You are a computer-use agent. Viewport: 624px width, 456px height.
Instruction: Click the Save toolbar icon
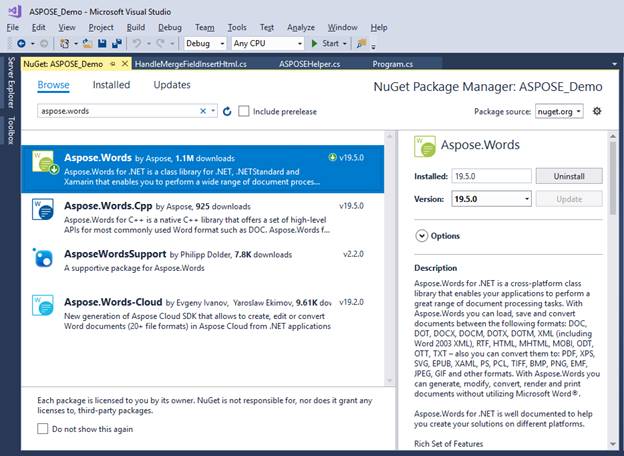pos(102,43)
